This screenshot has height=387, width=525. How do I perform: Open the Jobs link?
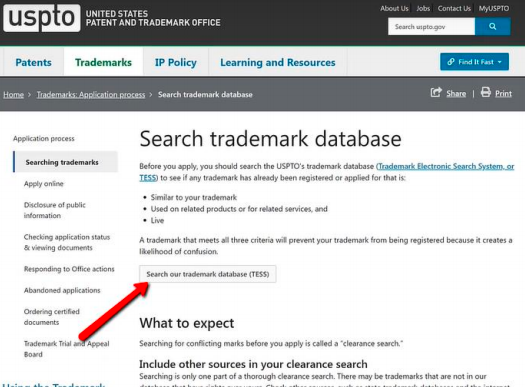coord(423,8)
